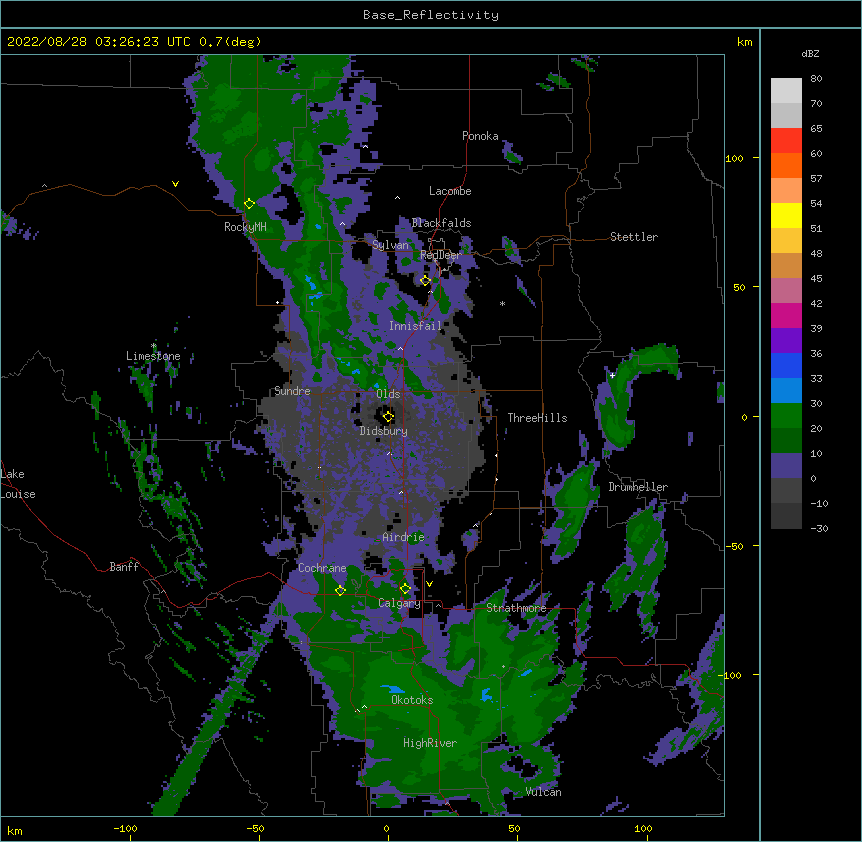This screenshot has width=862, height=842.
Task: Click the yellow diamond marker below RedDeer
Action: pos(425,281)
